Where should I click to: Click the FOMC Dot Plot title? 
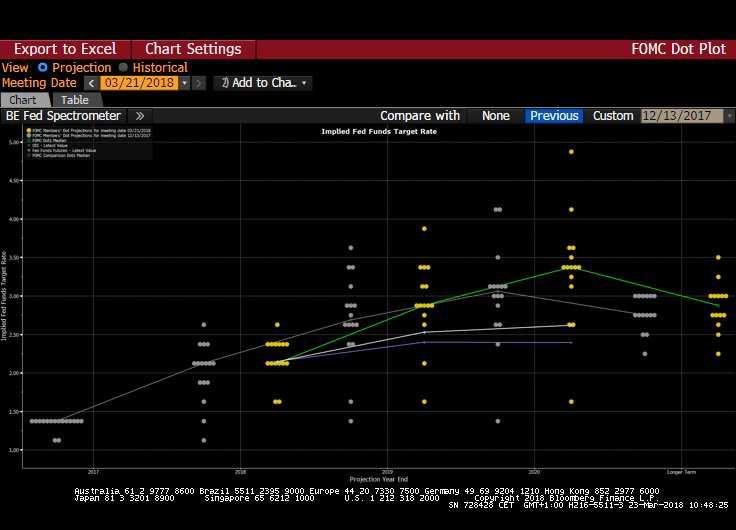pos(678,49)
